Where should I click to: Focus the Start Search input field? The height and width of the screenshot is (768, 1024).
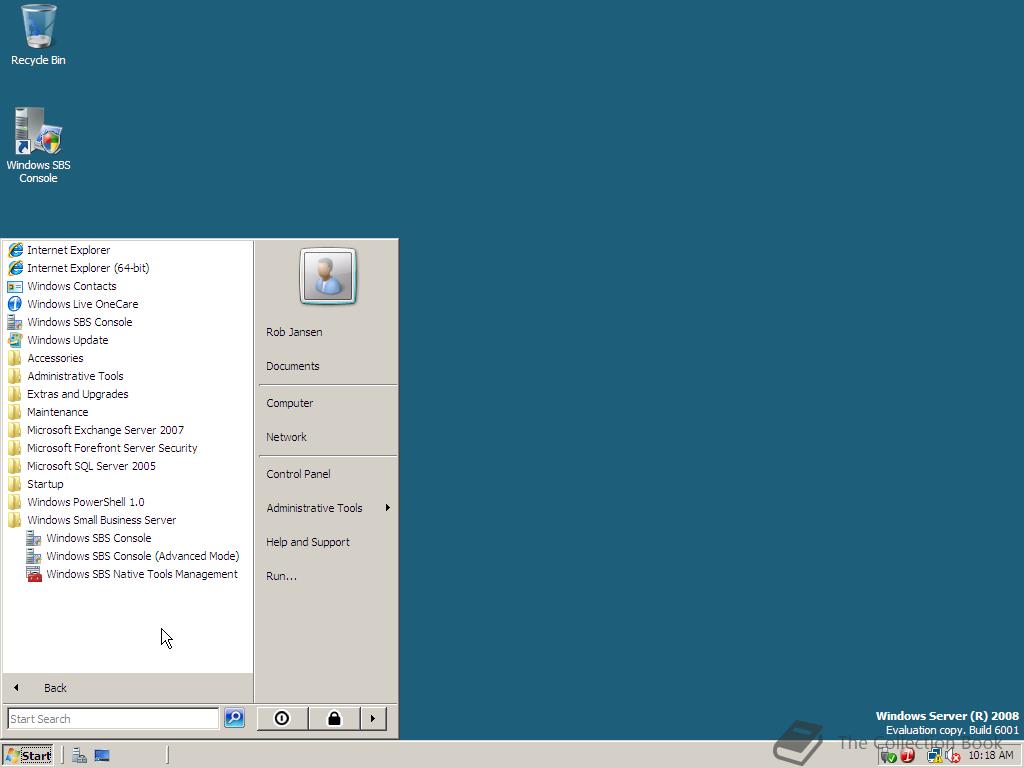[x=114, y=718]
